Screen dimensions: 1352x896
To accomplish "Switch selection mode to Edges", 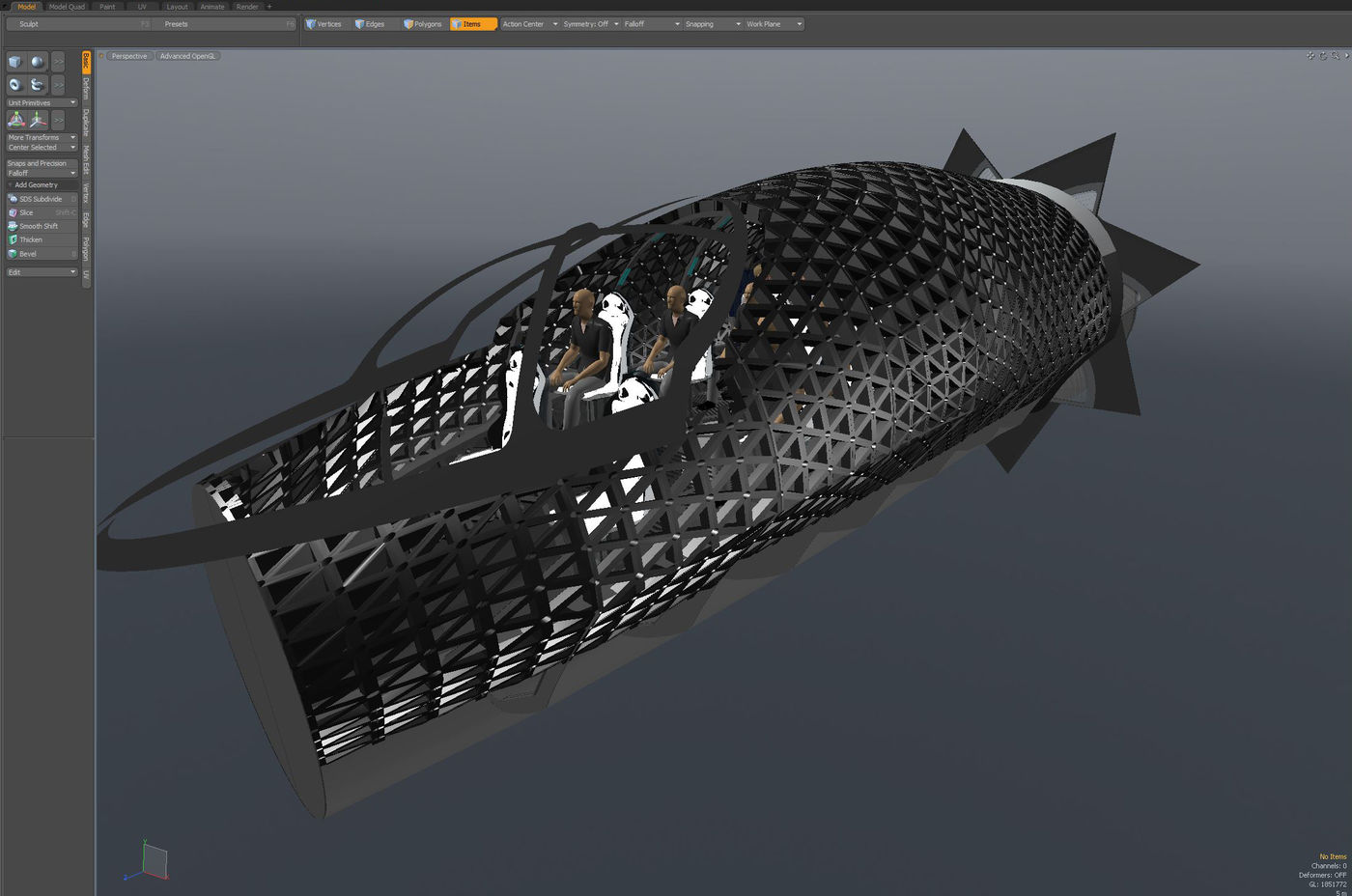I will click(x=369, y=24).
